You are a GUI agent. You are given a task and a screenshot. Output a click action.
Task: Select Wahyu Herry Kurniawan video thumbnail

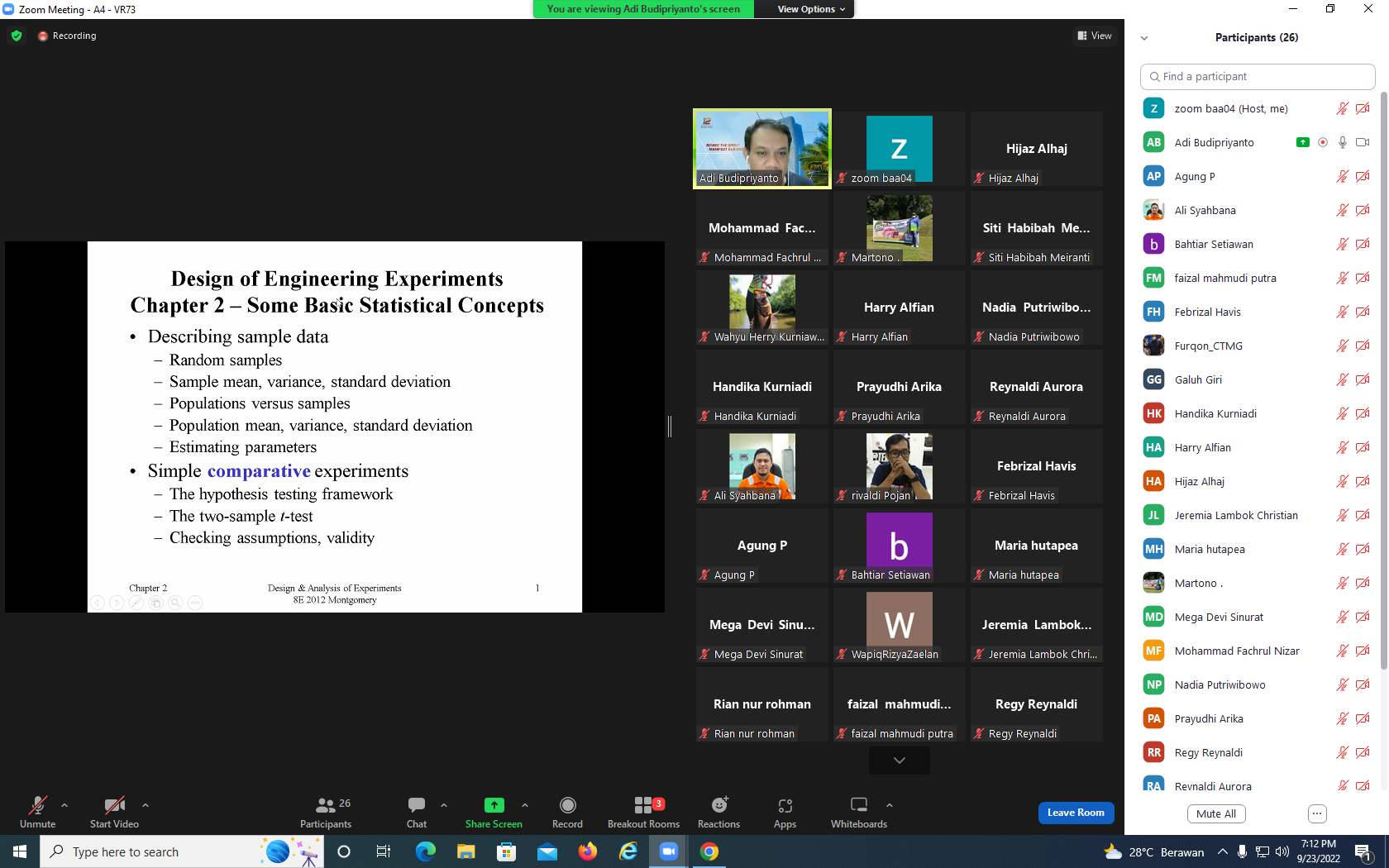click(762, 308)
